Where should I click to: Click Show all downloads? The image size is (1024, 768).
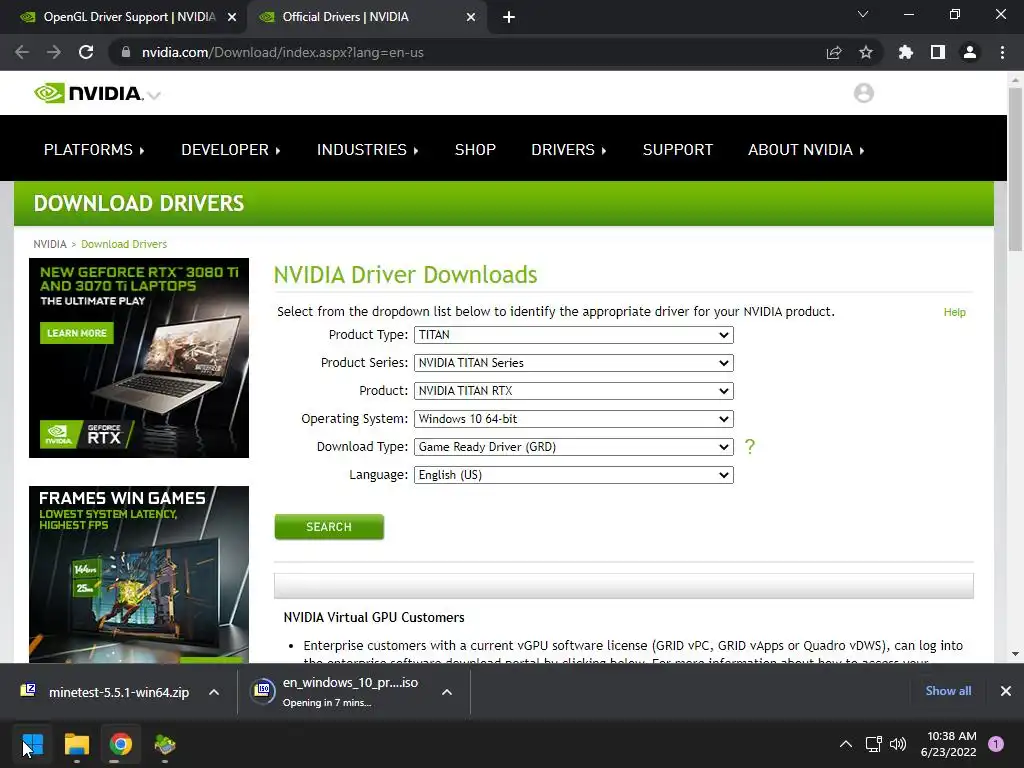[x=948, y=691]
